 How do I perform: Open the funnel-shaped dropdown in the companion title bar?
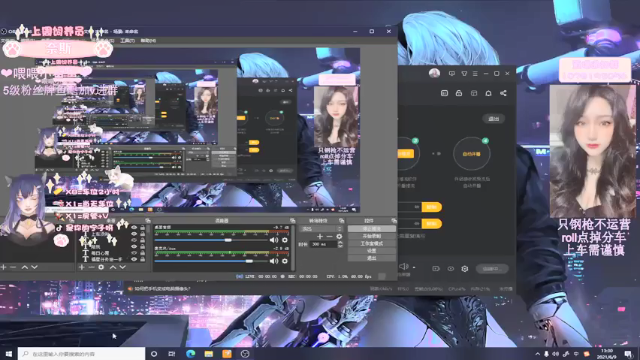click(x=464, y=73)
